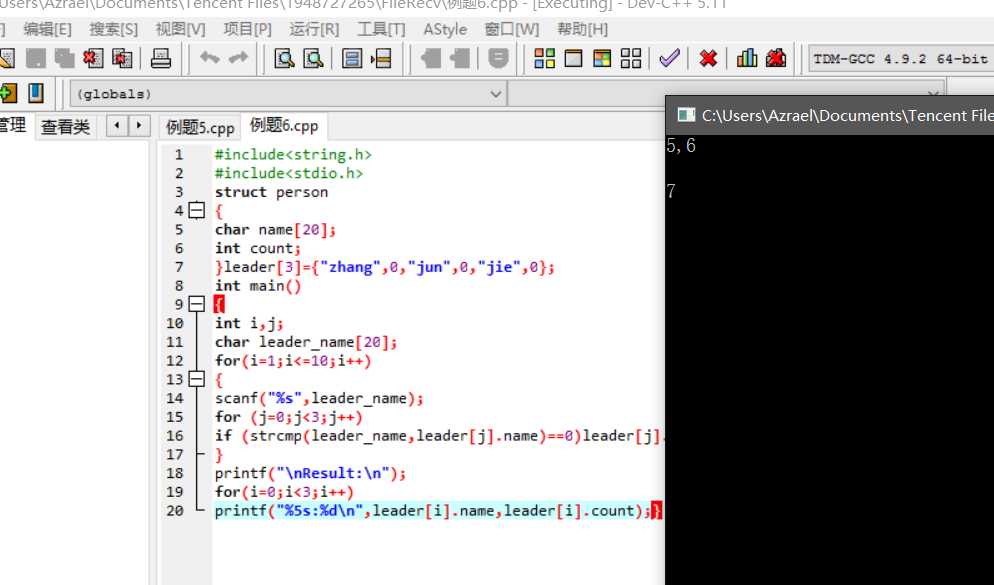Click the blue book icon beside globals dropdown
This screenshot has width=994, height=585.
click(x=36, y=93)
